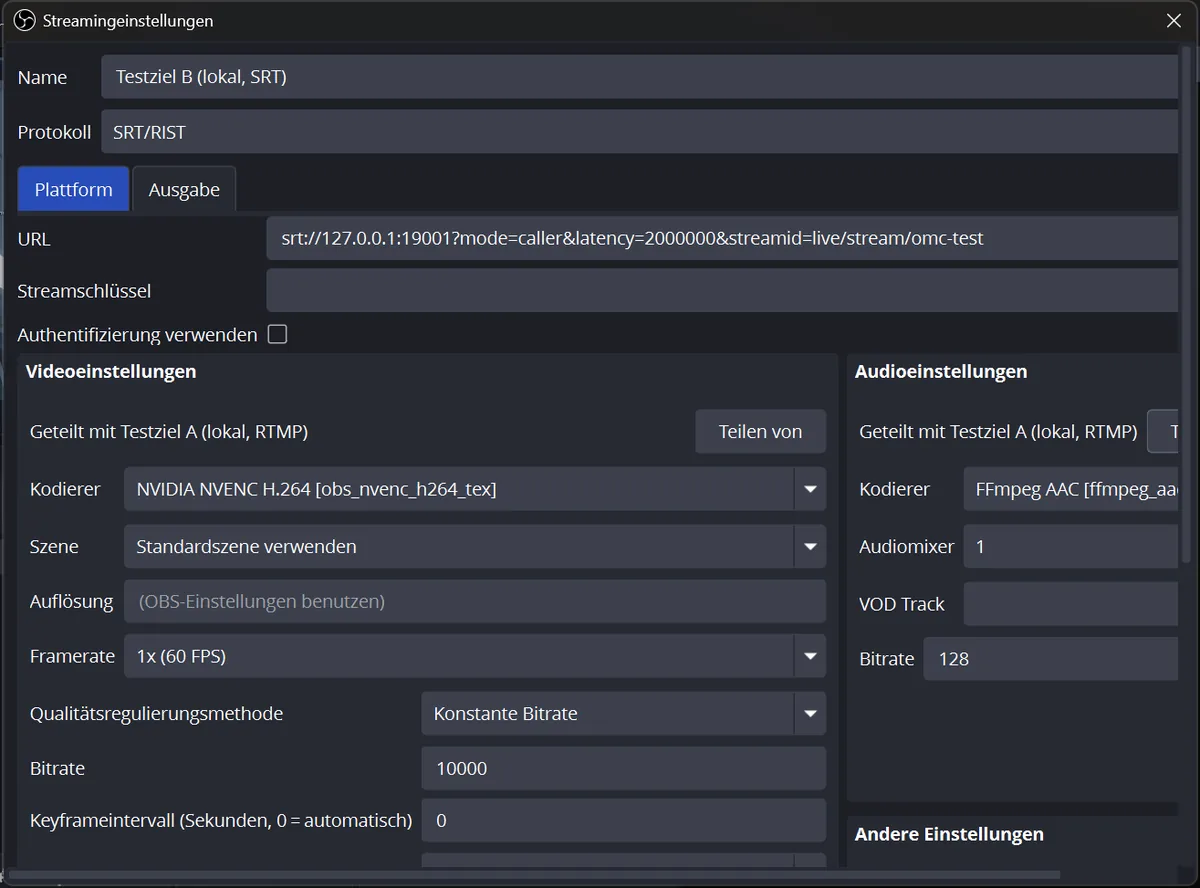Click the empty VOD Track field
Image resolution: width=1200 pixels, height=888 pixels.
pyautogui.click(x=1071, y=604)
